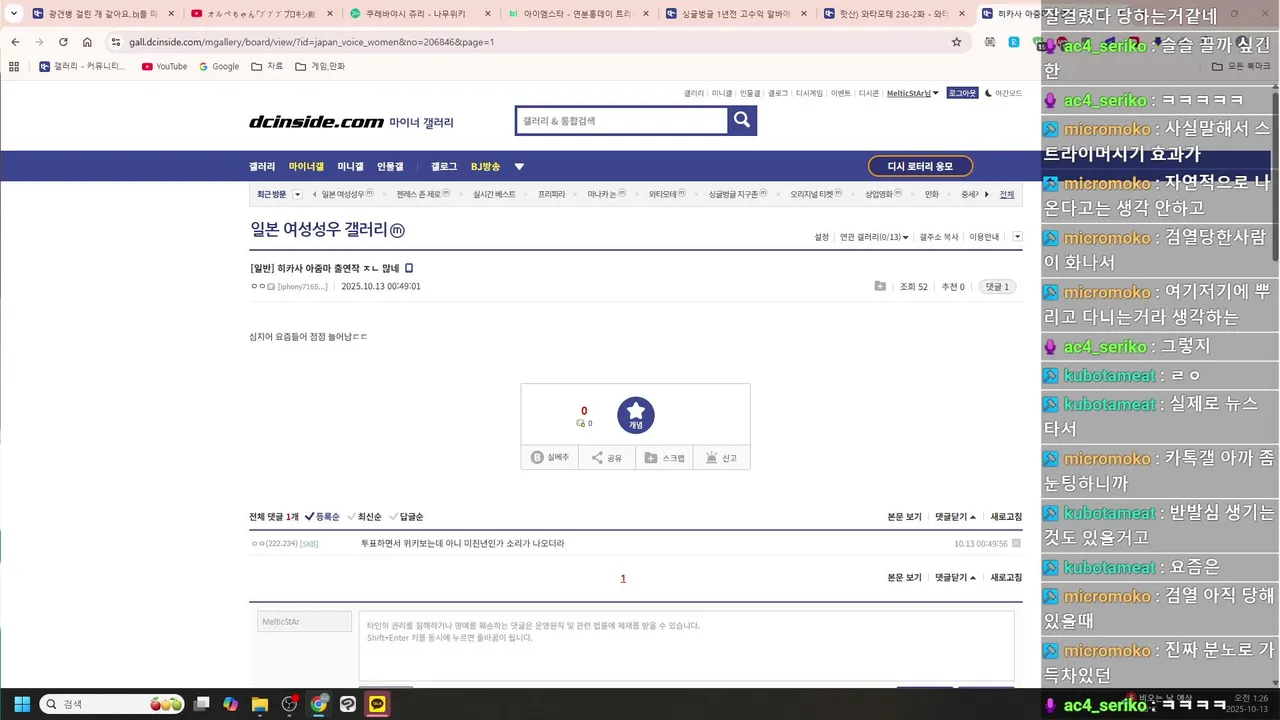Click the dcinside.com logo
The image size is (1280, 720).
[x=316, y=122]
